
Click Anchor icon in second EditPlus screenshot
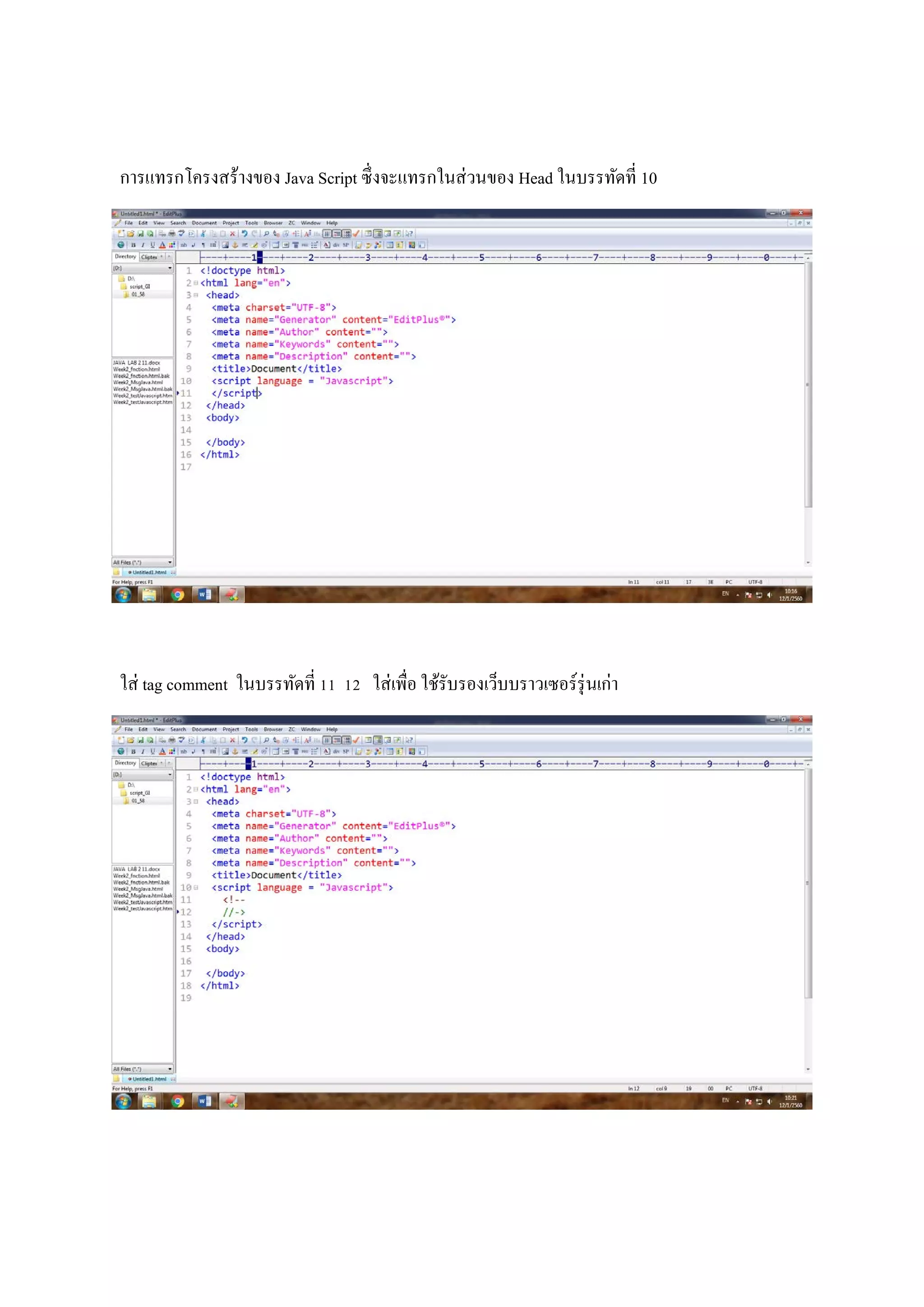coord(235,751)
